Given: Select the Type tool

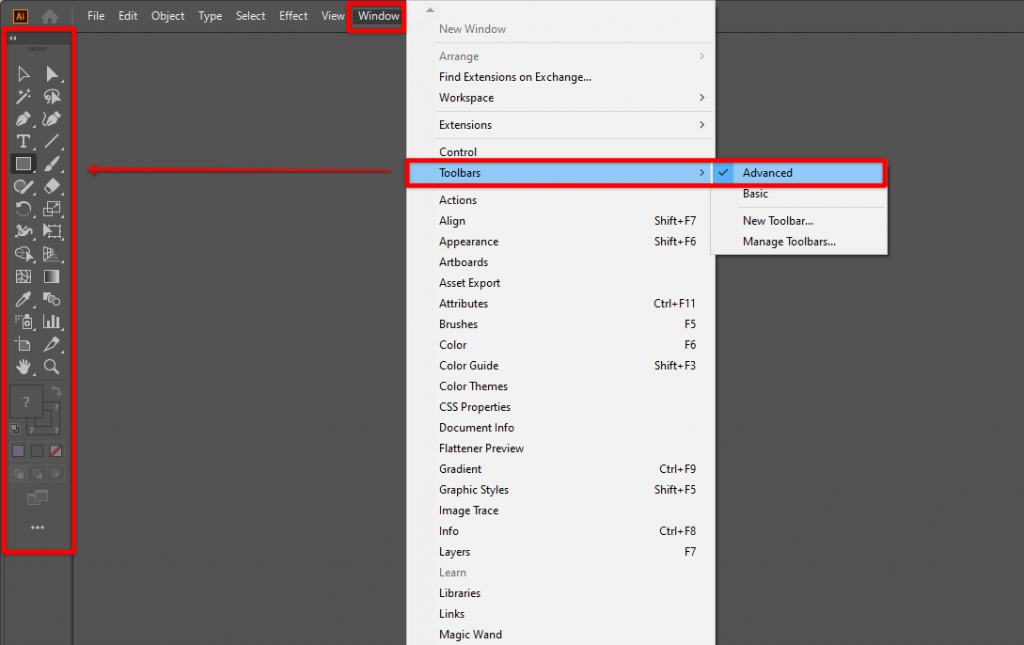Looking at the screenshot, I should pyautogui.click(x=24, y=142).
